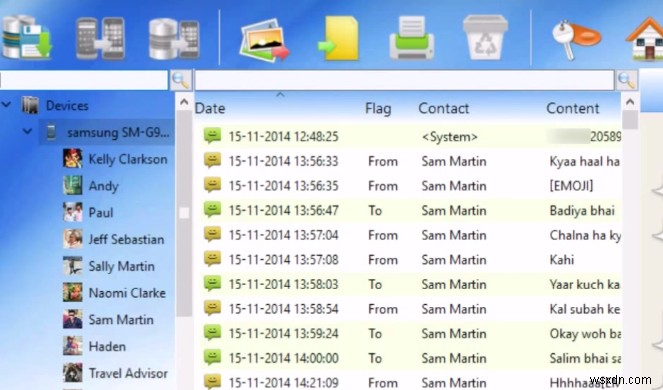Click contacts tree scroll up arrow

point(184,102)
